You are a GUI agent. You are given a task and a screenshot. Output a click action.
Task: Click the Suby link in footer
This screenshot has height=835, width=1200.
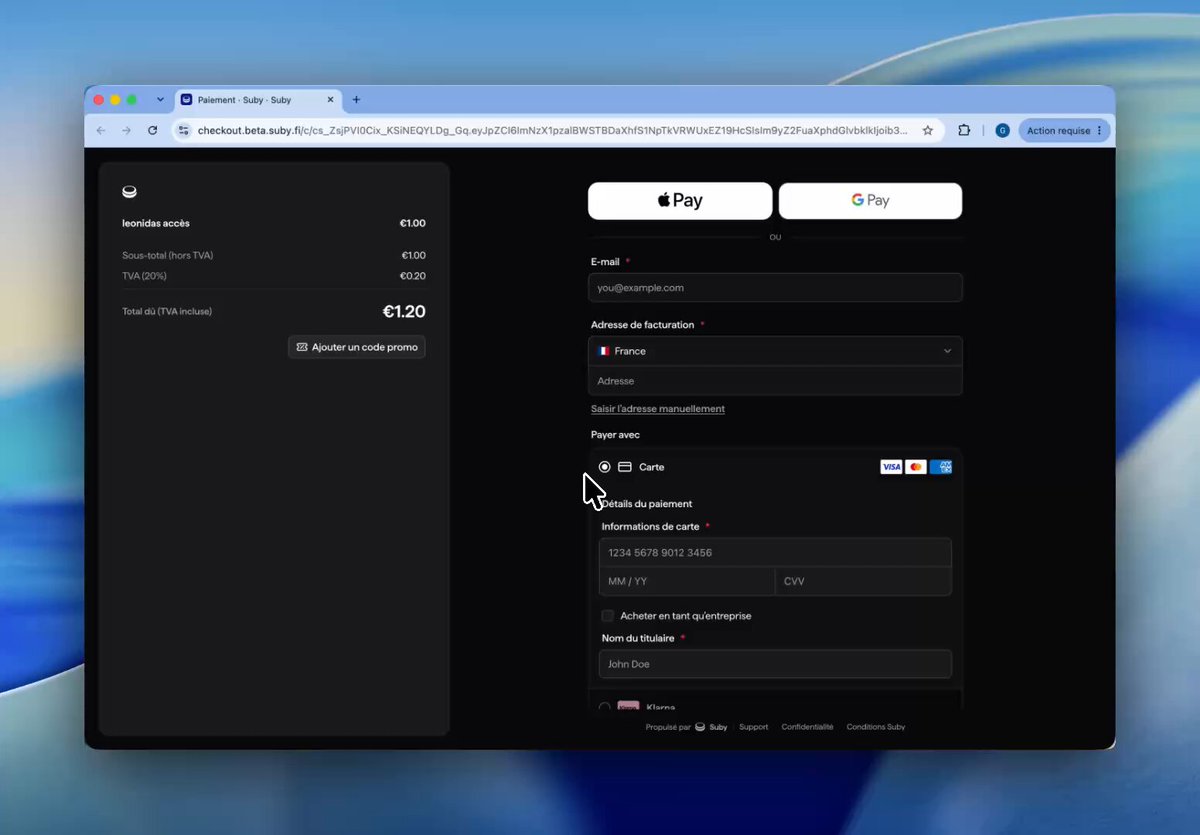click(712, 727)
